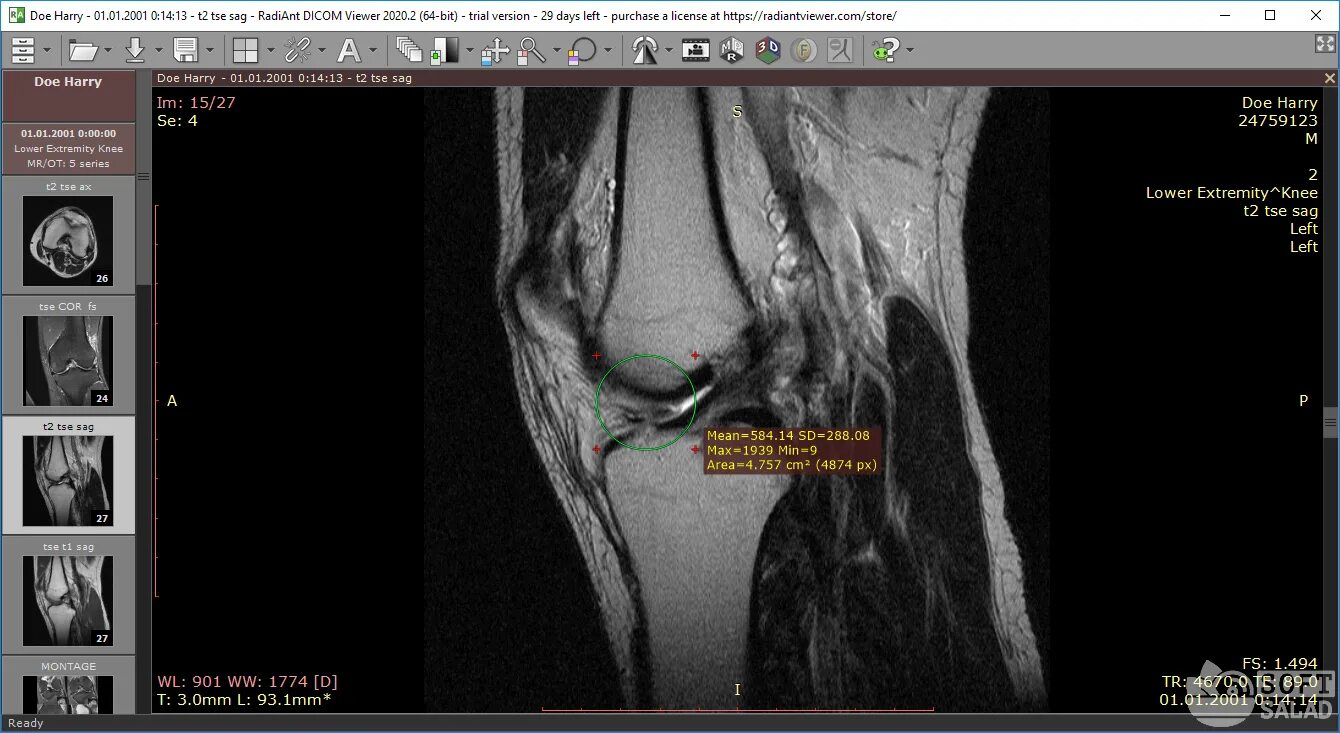Click the open folder icon

click(x=83, y=50)
